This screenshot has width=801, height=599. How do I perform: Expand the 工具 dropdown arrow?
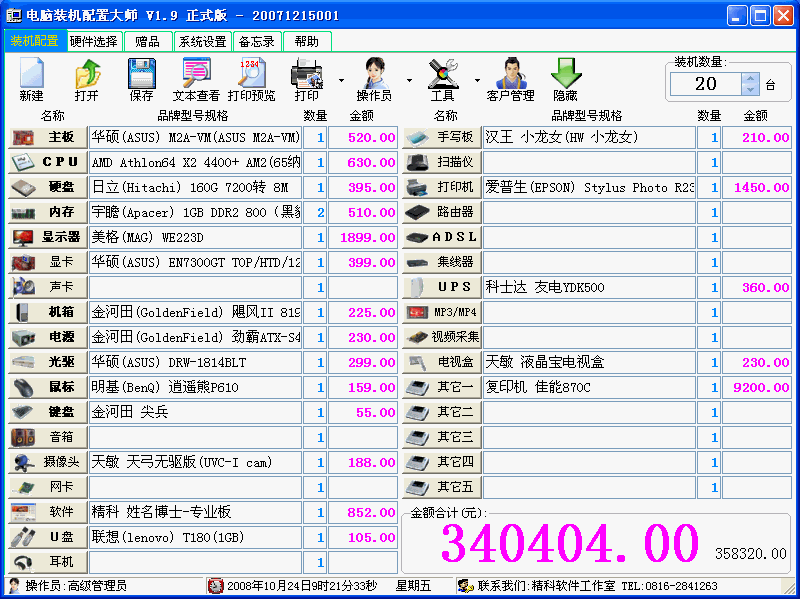point(476,78)
